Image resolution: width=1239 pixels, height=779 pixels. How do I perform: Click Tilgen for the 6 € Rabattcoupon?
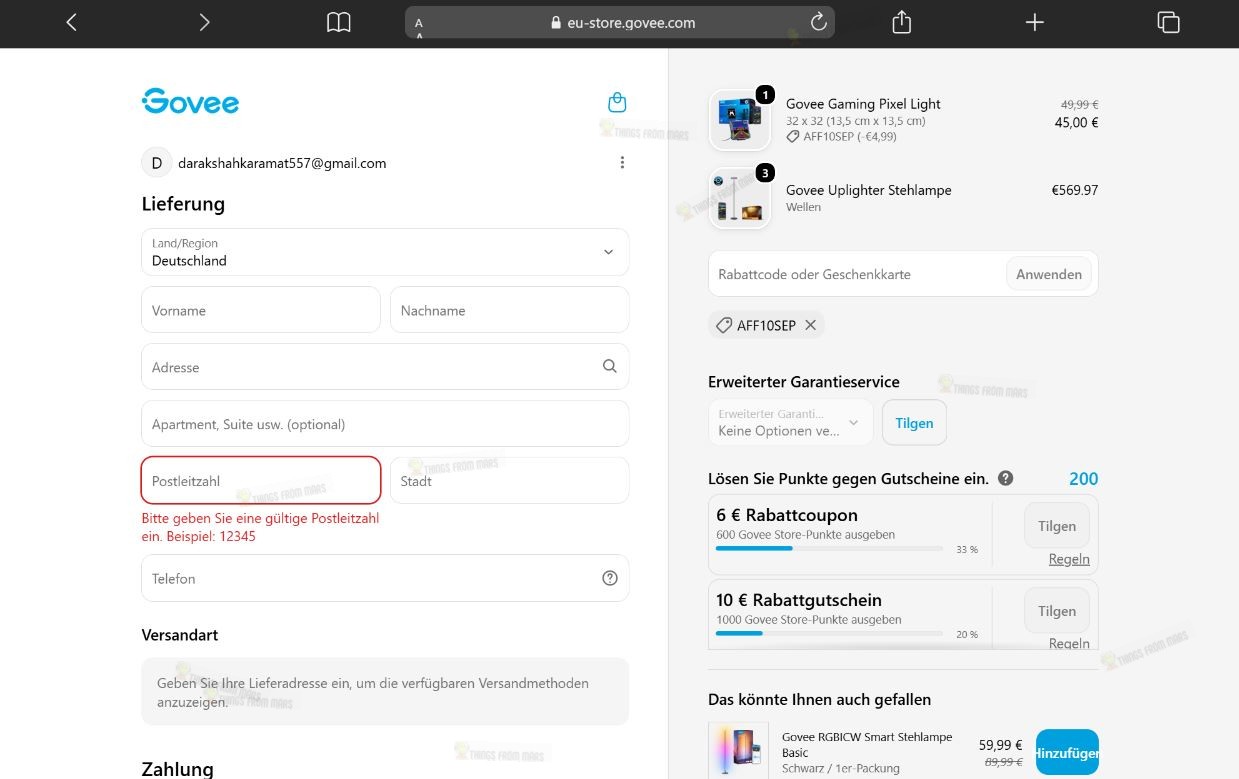pyautogui.click(x=1057, y=526)
